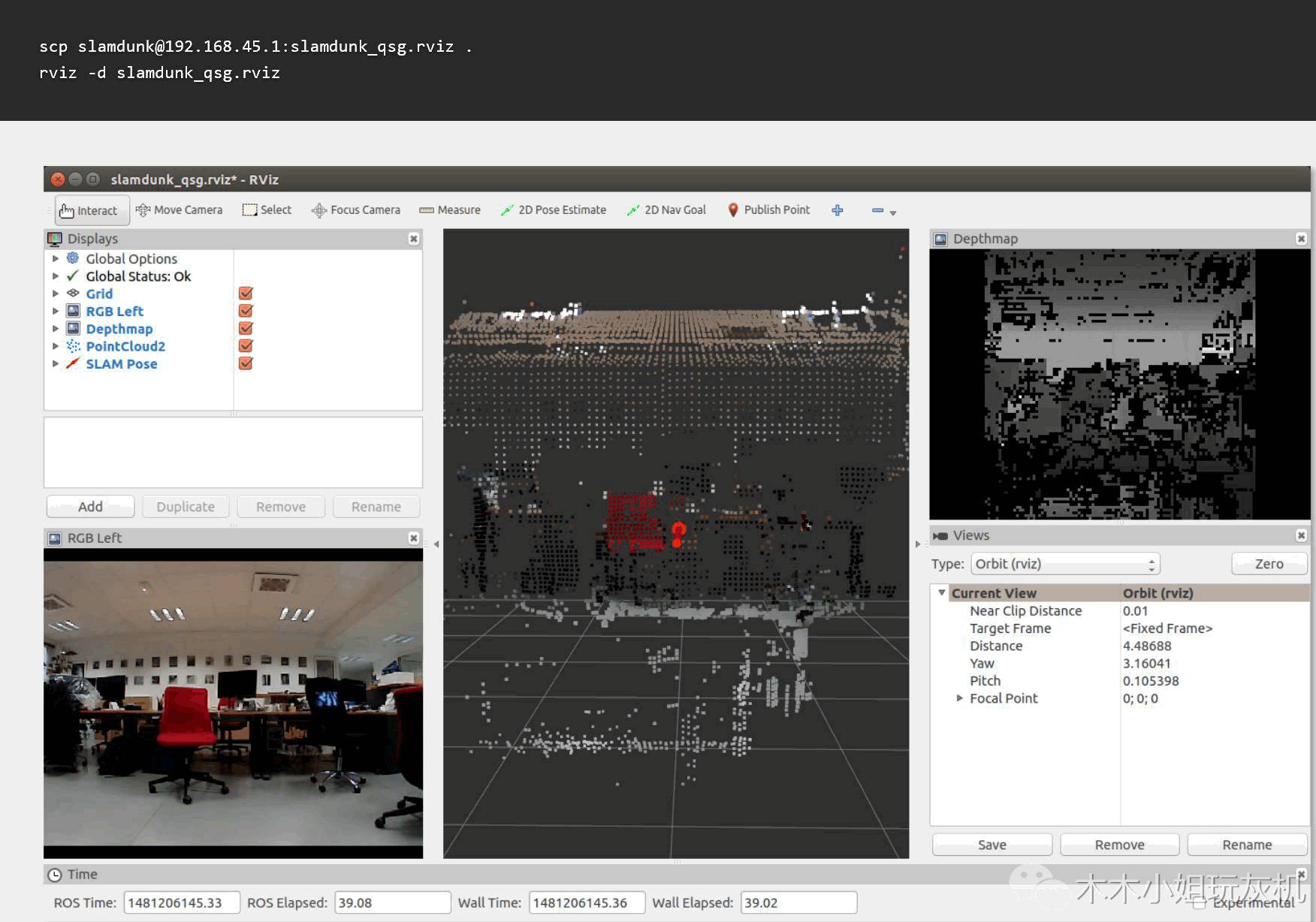Pick the Measure tool
The width and height of the screenshot is (1316, 922).
(450, 210)
